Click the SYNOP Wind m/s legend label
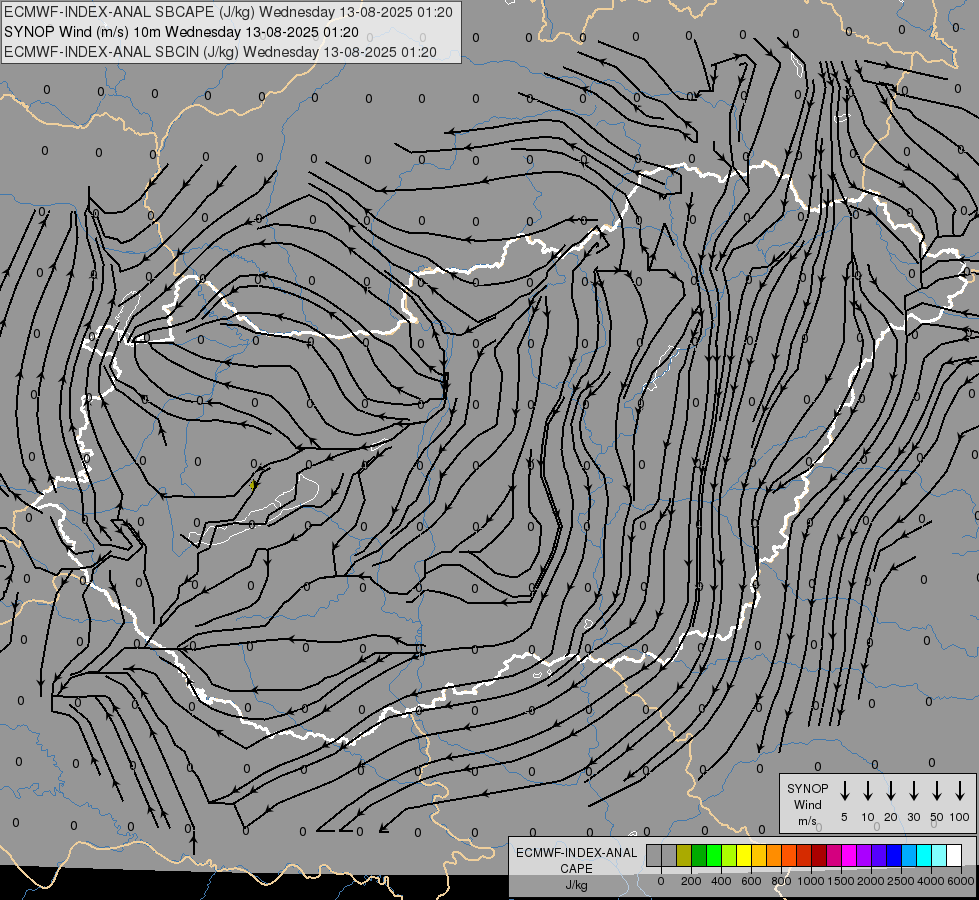The image size is (979, 900). coord(807,804)
